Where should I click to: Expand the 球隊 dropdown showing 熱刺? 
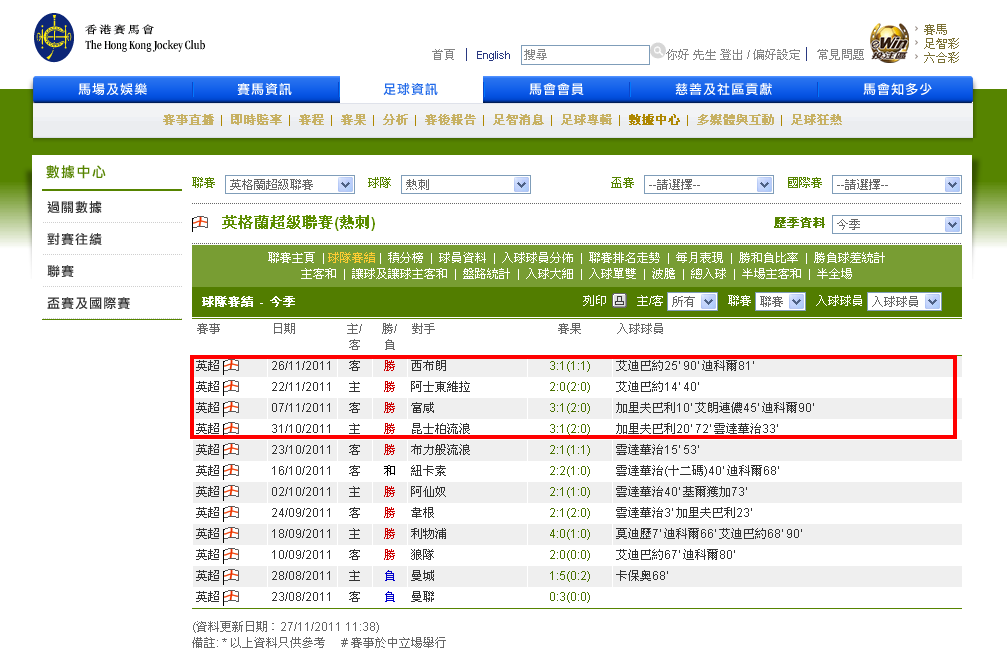(x=465, y=185)
